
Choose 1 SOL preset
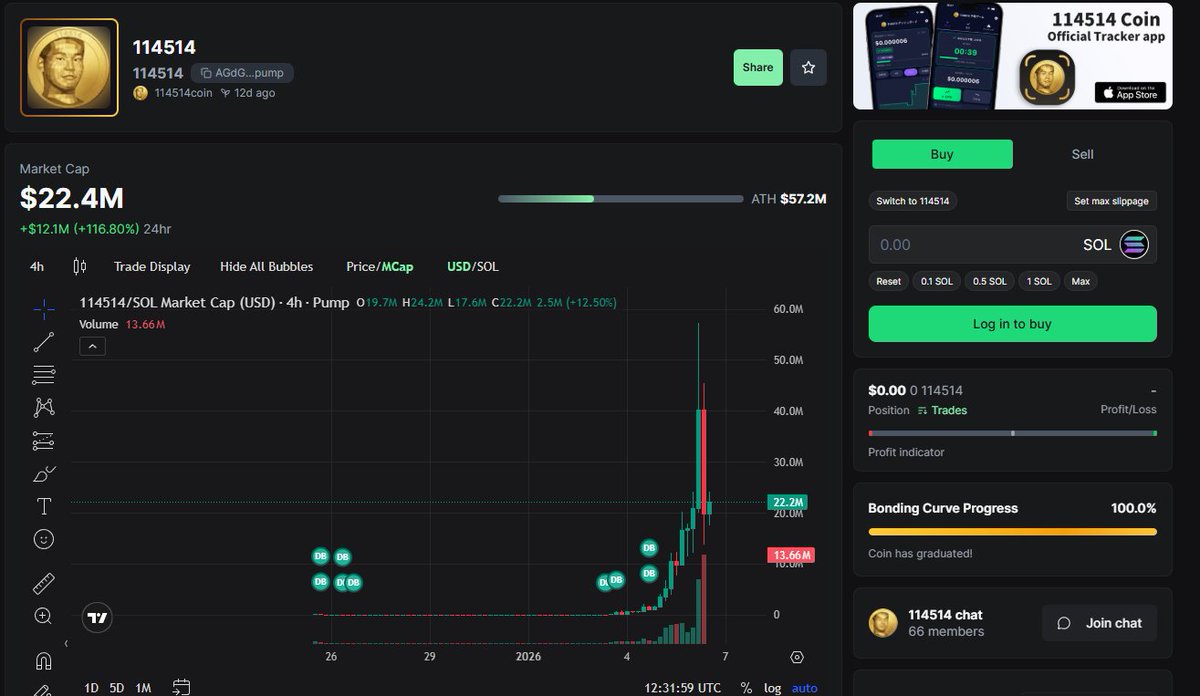click(1039, 281)
